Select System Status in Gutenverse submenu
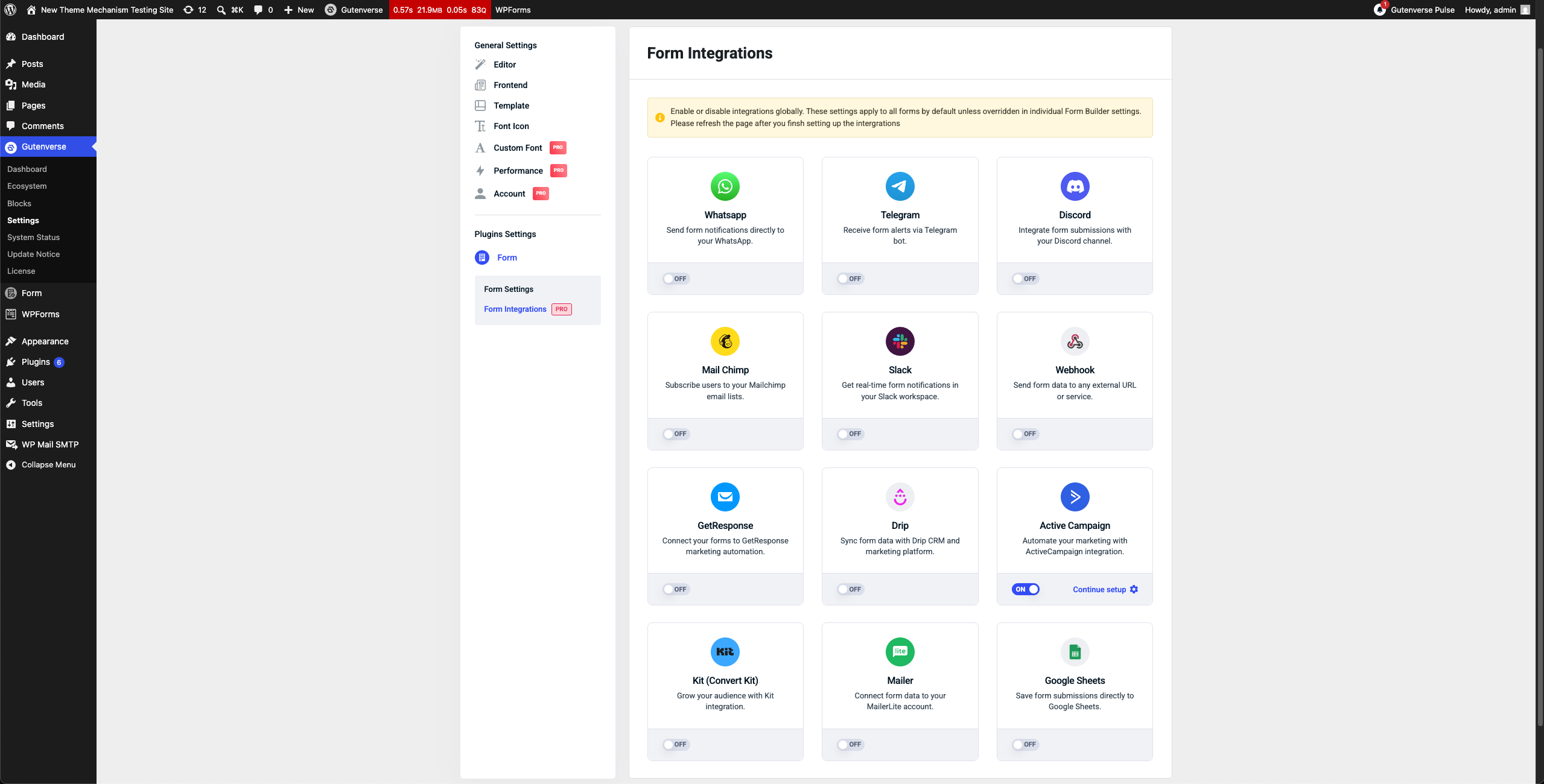 pyautogui.click(x=33, y=237)
